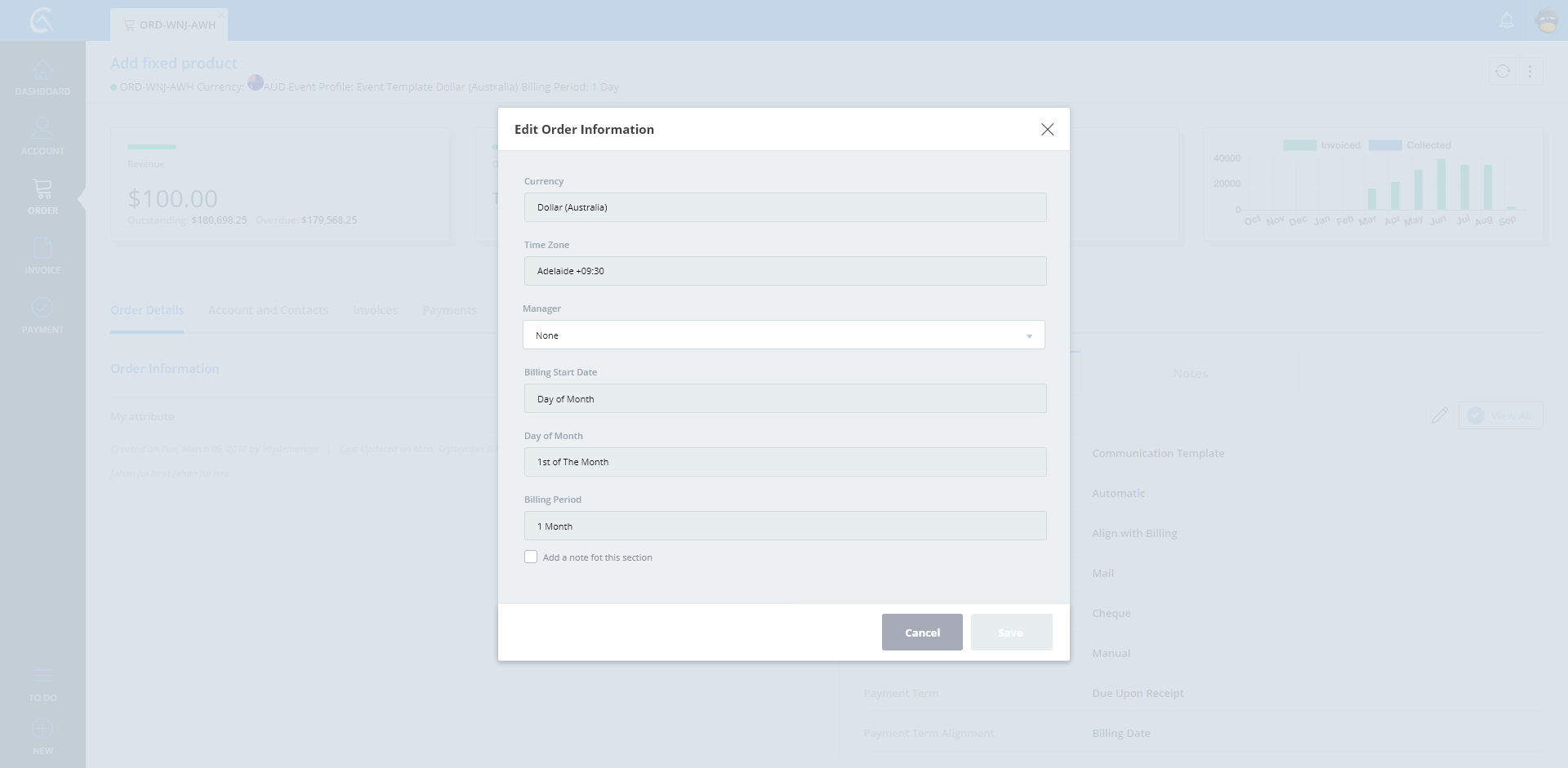
Task: Switch to the Invoices tab
Action: coord(375,310)
